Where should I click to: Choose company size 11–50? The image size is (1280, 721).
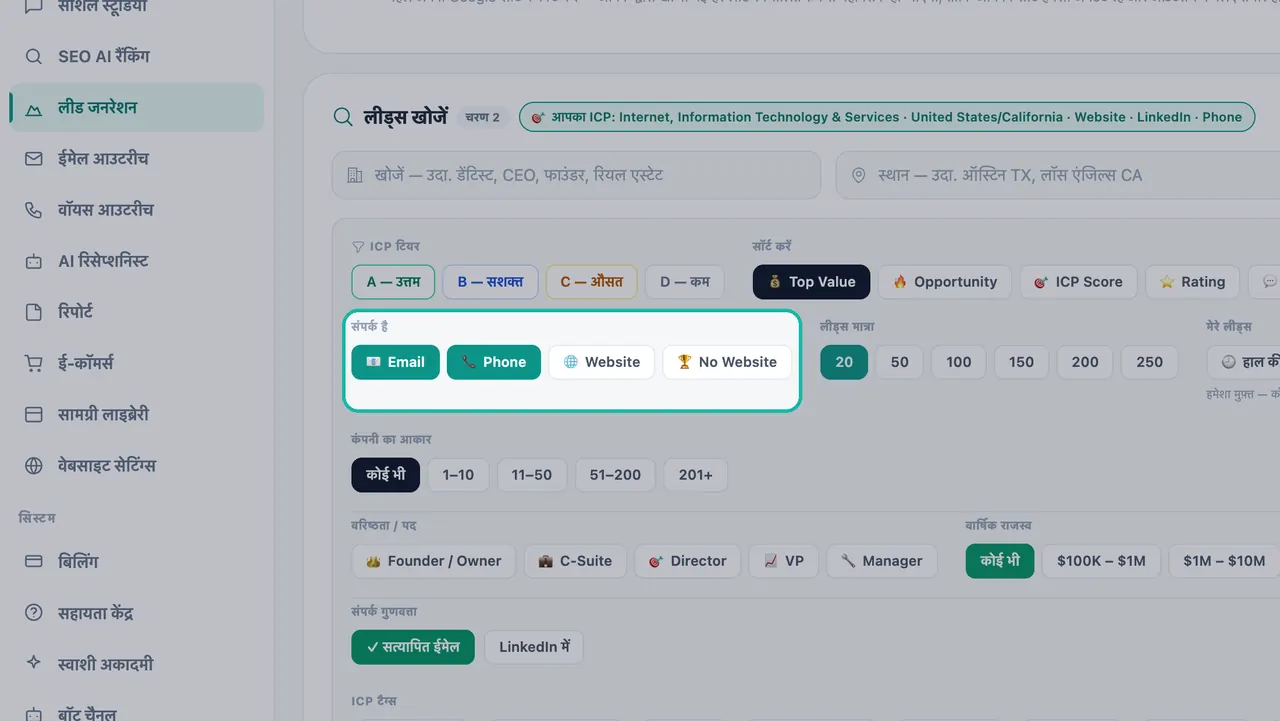pyautogui.click(x=532, y=475)
